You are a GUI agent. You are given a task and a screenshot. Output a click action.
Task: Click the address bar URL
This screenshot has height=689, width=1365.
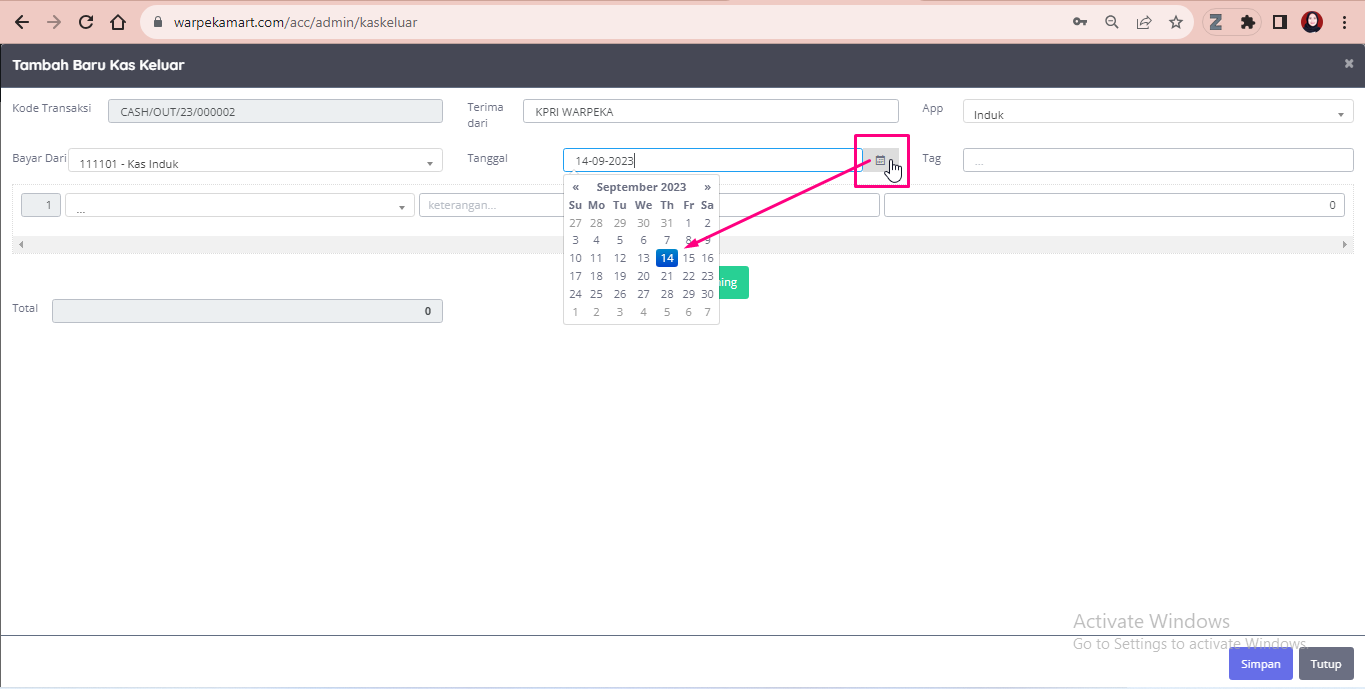click(x=295, y=22)
